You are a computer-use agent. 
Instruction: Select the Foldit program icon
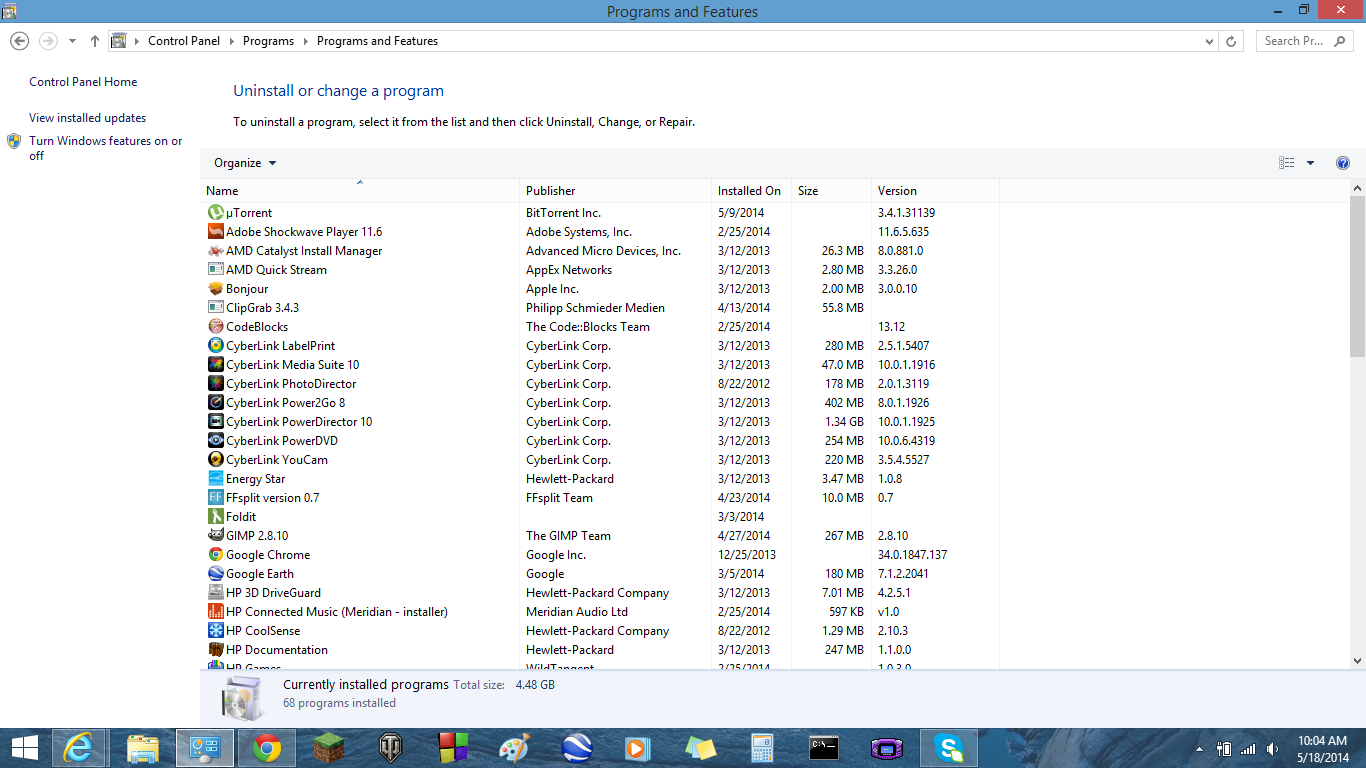pyautogui.click(x=215, y=516)
